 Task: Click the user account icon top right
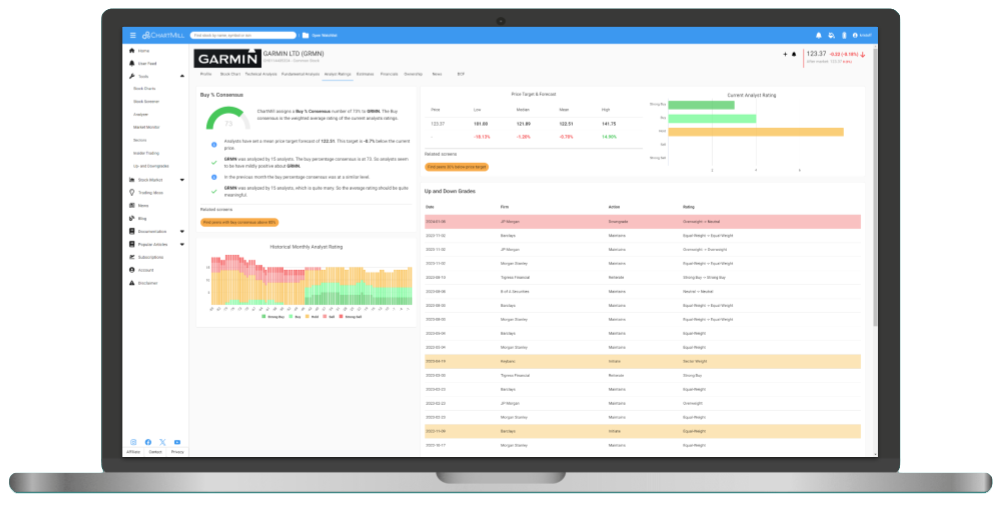point(855,35)
